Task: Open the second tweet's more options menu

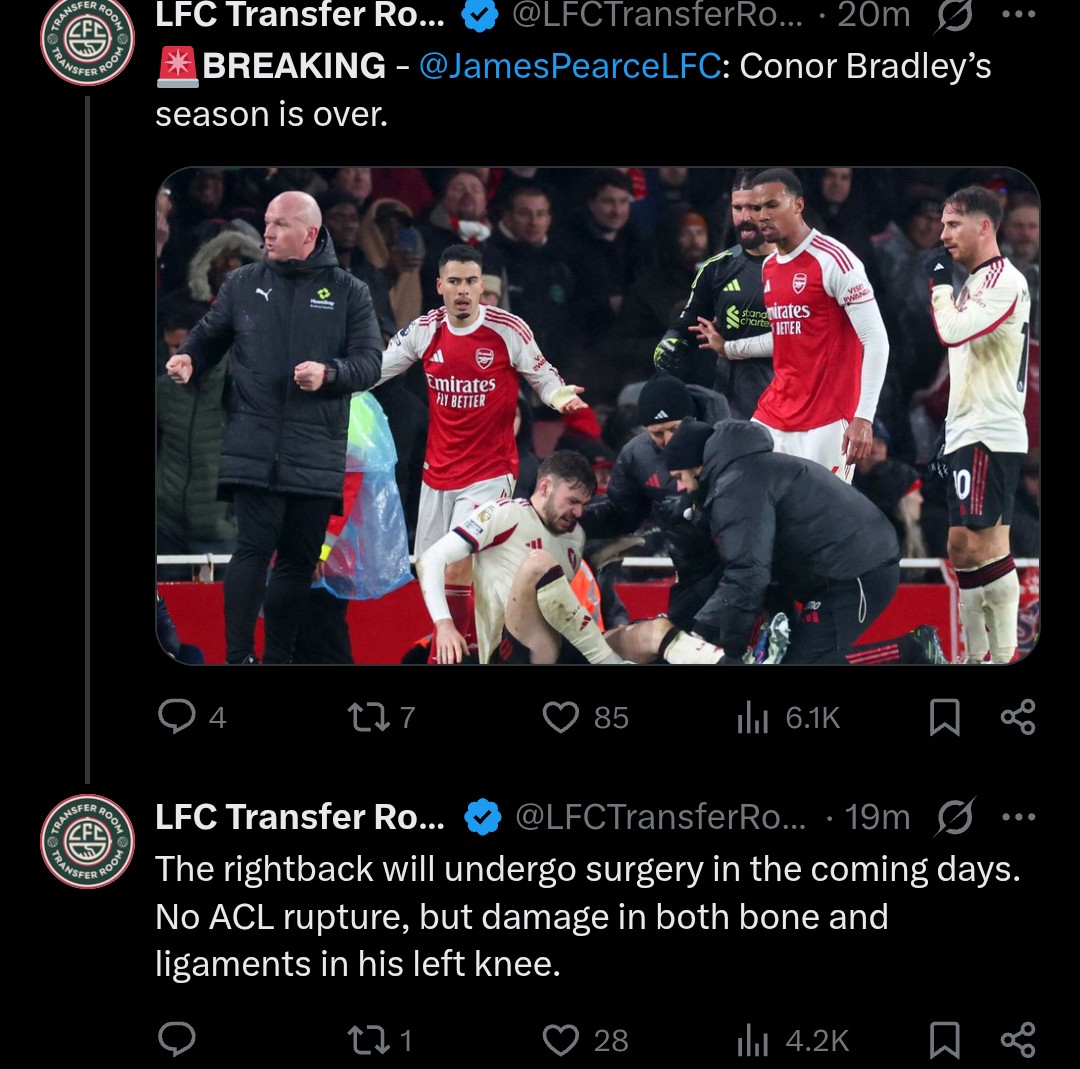Action: (x=1018, y=817)
